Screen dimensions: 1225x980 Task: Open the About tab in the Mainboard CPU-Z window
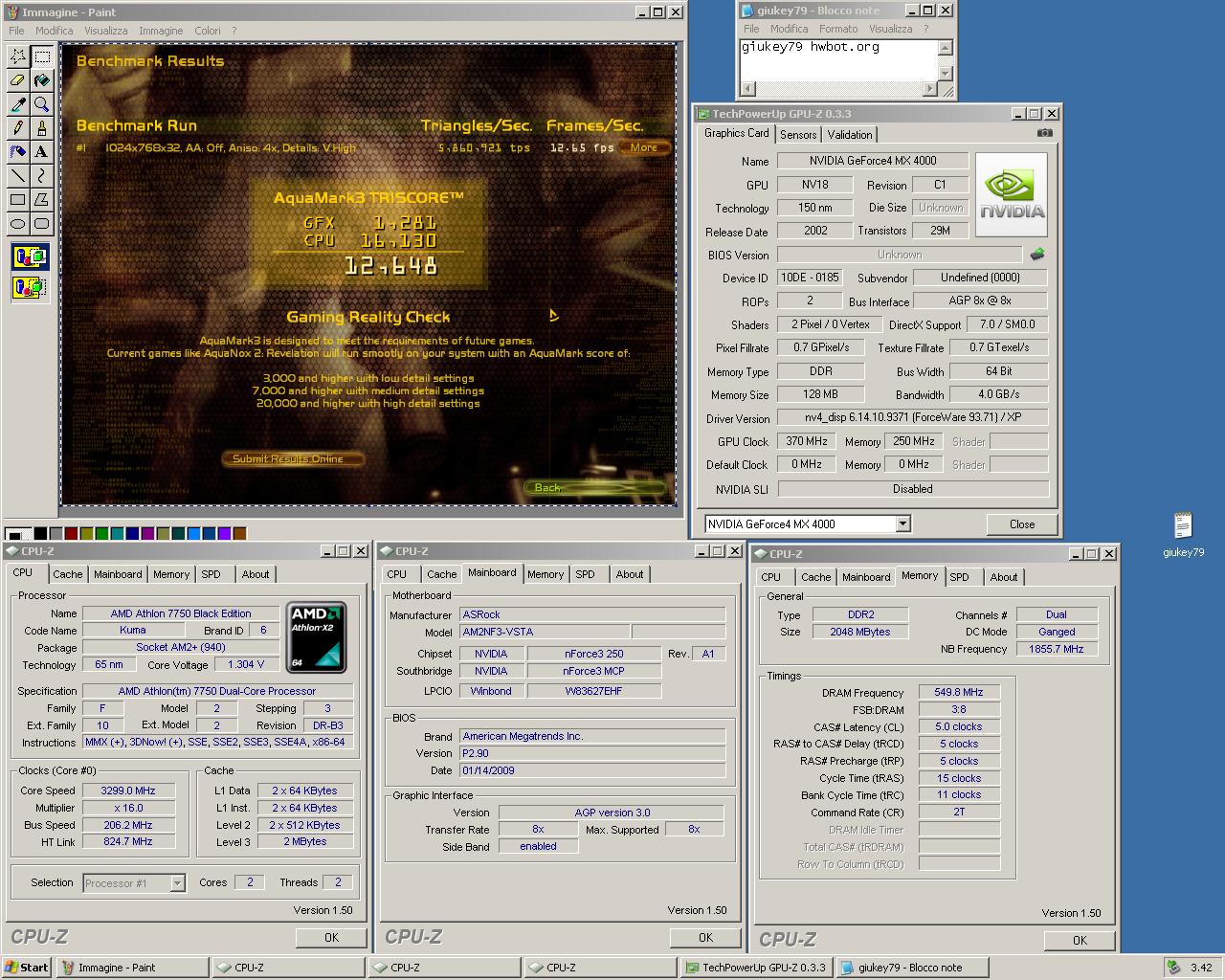click(x=630, y=574)
